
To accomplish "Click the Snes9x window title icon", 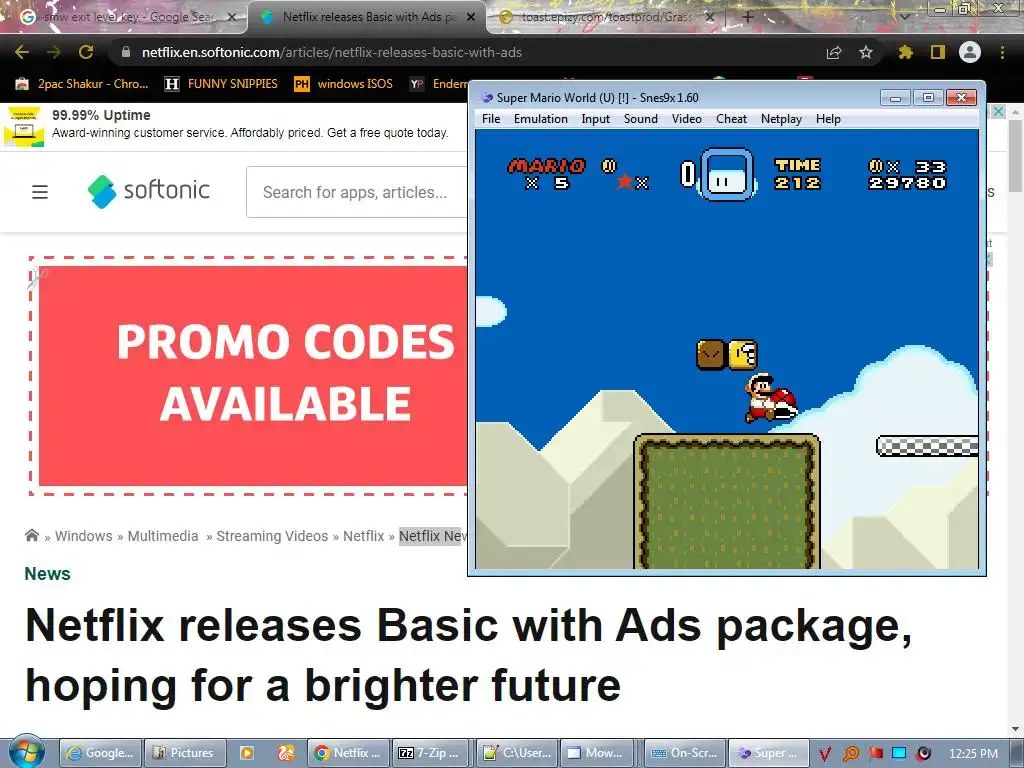I will click(487, 98).
